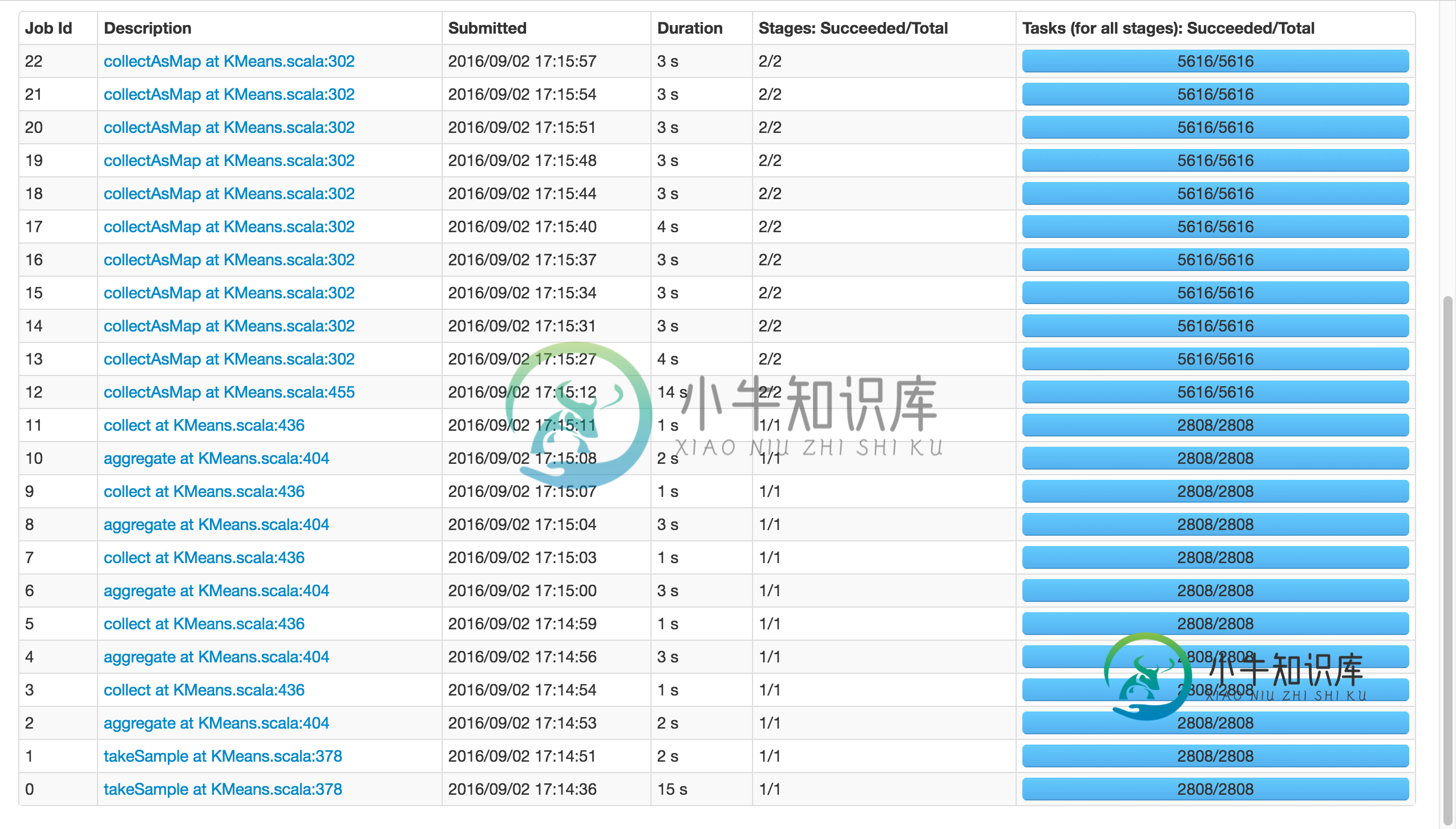This screenshot has width=1456, height=829.
Task: Click job 22's 5616/5616 tasks progress bar
Action: tap(1215, 61)
